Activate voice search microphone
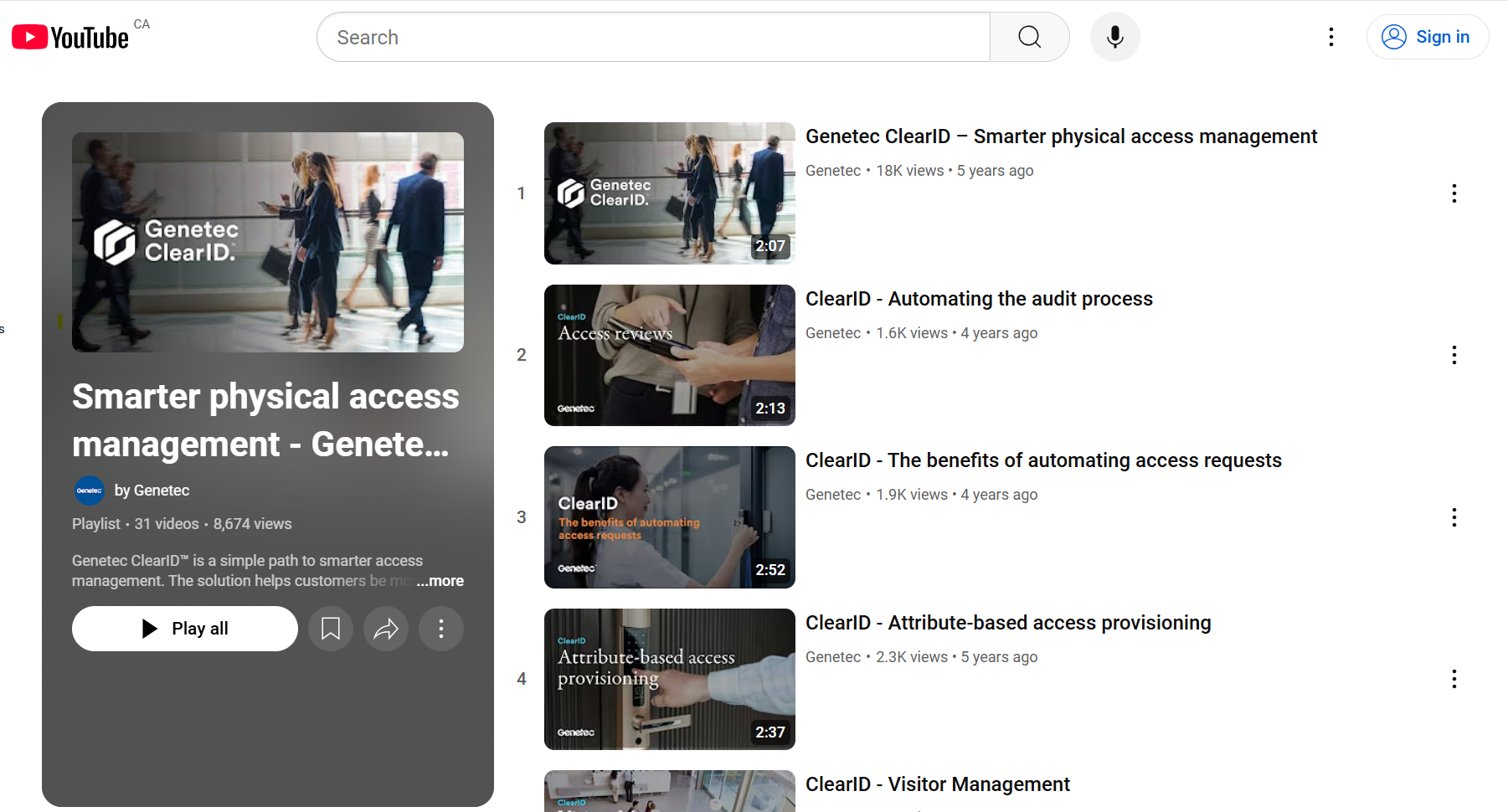The width and height of the screenshot is (1508, 812). (1114, 37)
